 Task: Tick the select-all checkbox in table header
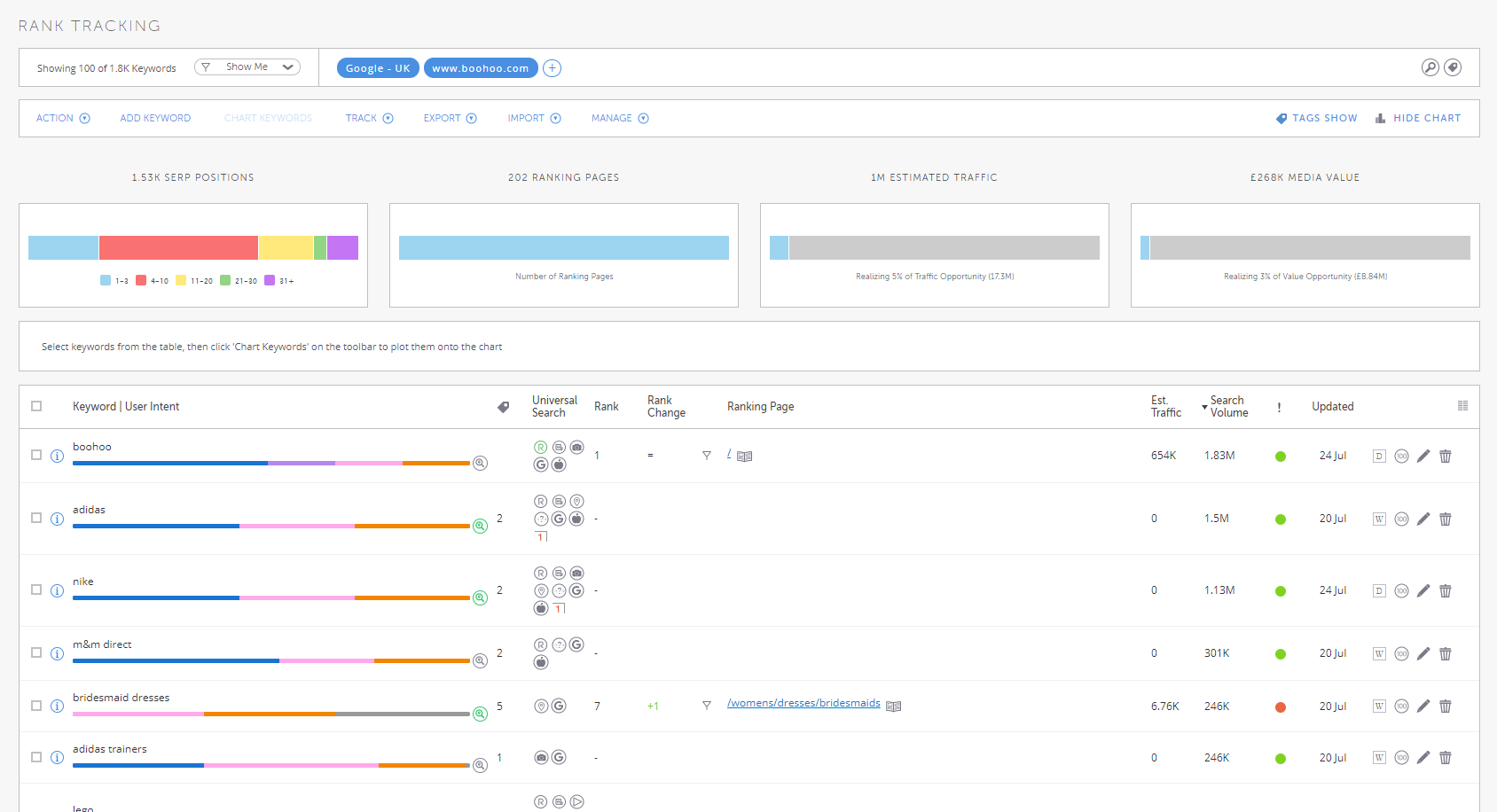pos(36,406)
